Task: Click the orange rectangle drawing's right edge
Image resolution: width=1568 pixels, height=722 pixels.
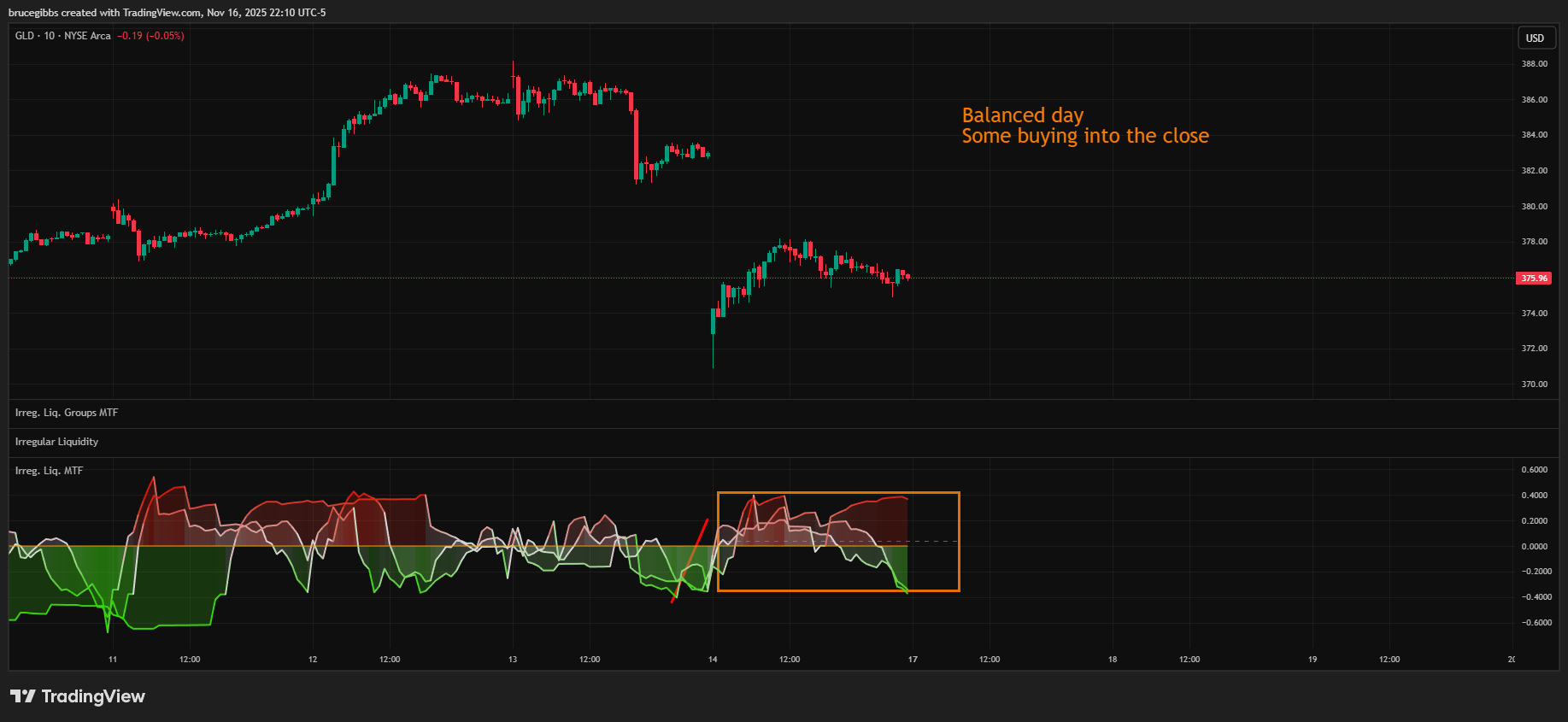Action: point(960,542)
